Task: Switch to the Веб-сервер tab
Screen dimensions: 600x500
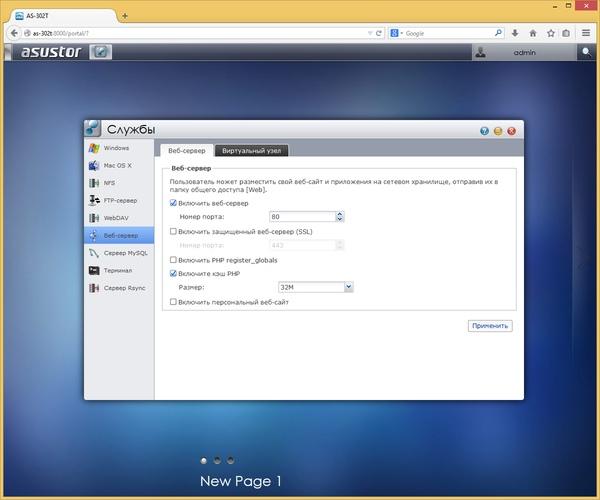Action: click(x=187, y=151)
